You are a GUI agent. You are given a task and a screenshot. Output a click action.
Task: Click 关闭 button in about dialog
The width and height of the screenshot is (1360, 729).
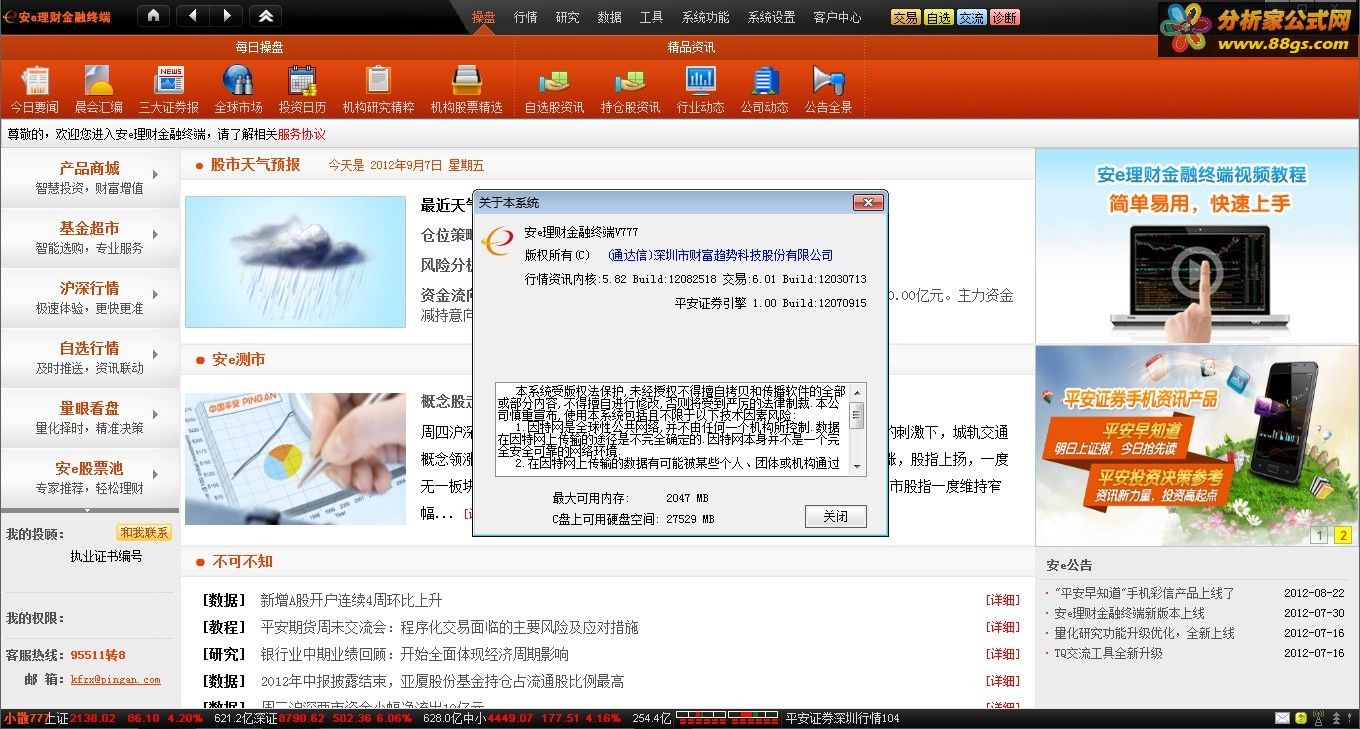[835, 517]
